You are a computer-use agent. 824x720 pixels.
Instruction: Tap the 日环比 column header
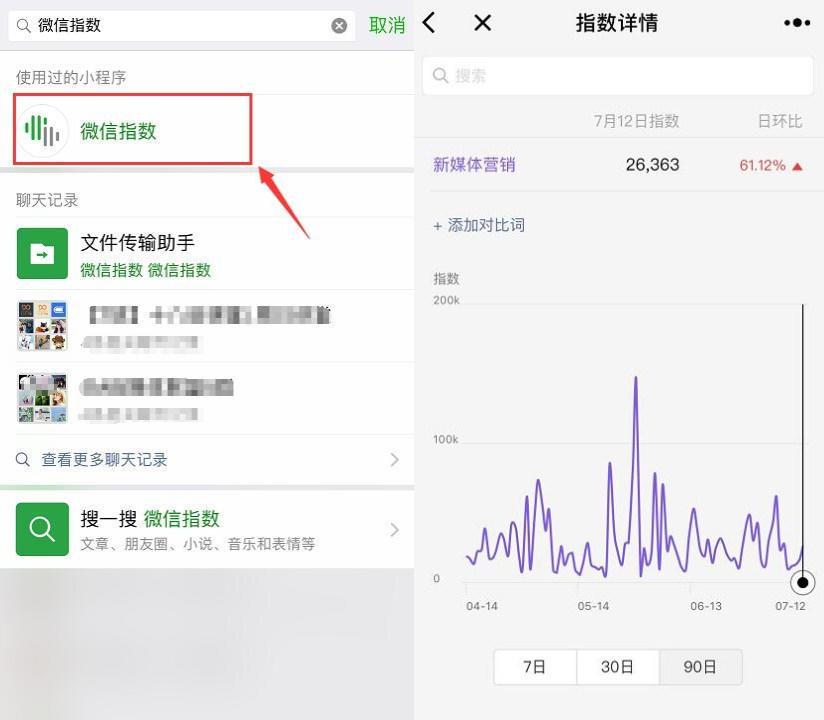tap(780, 121)
